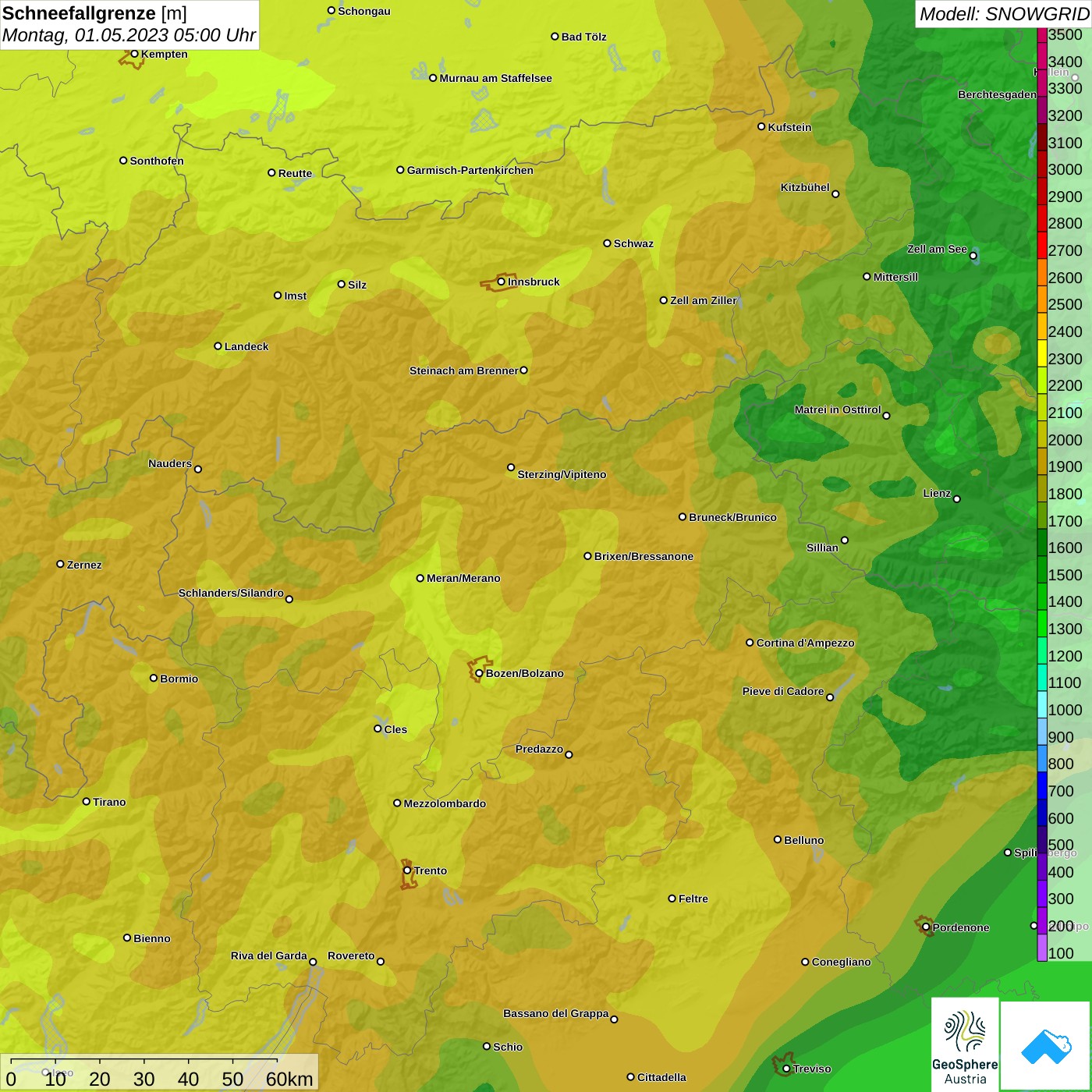
Task: Click the Bad Tölz label
Action: point(583,37)
